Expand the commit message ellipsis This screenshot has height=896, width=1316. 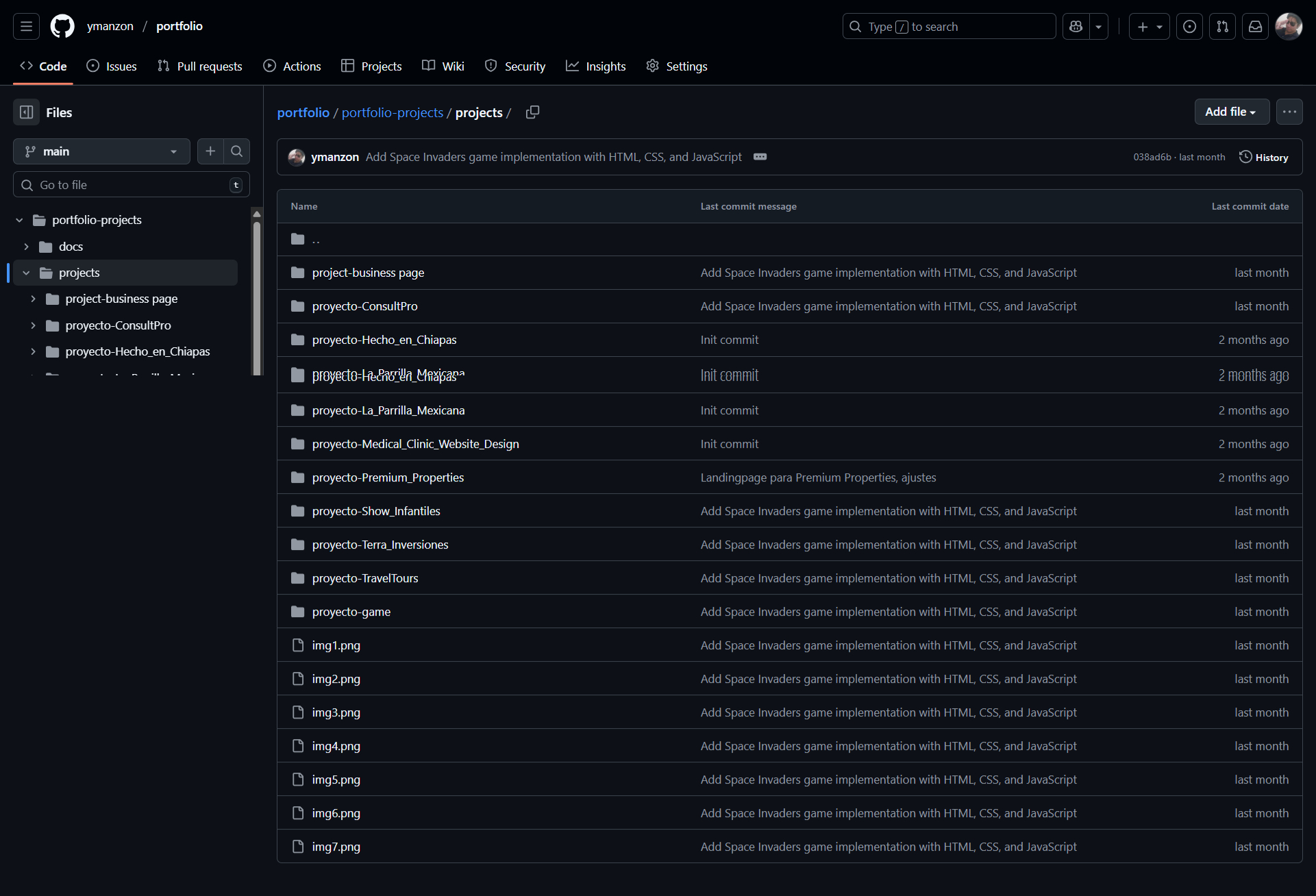[x=760, y=157]
